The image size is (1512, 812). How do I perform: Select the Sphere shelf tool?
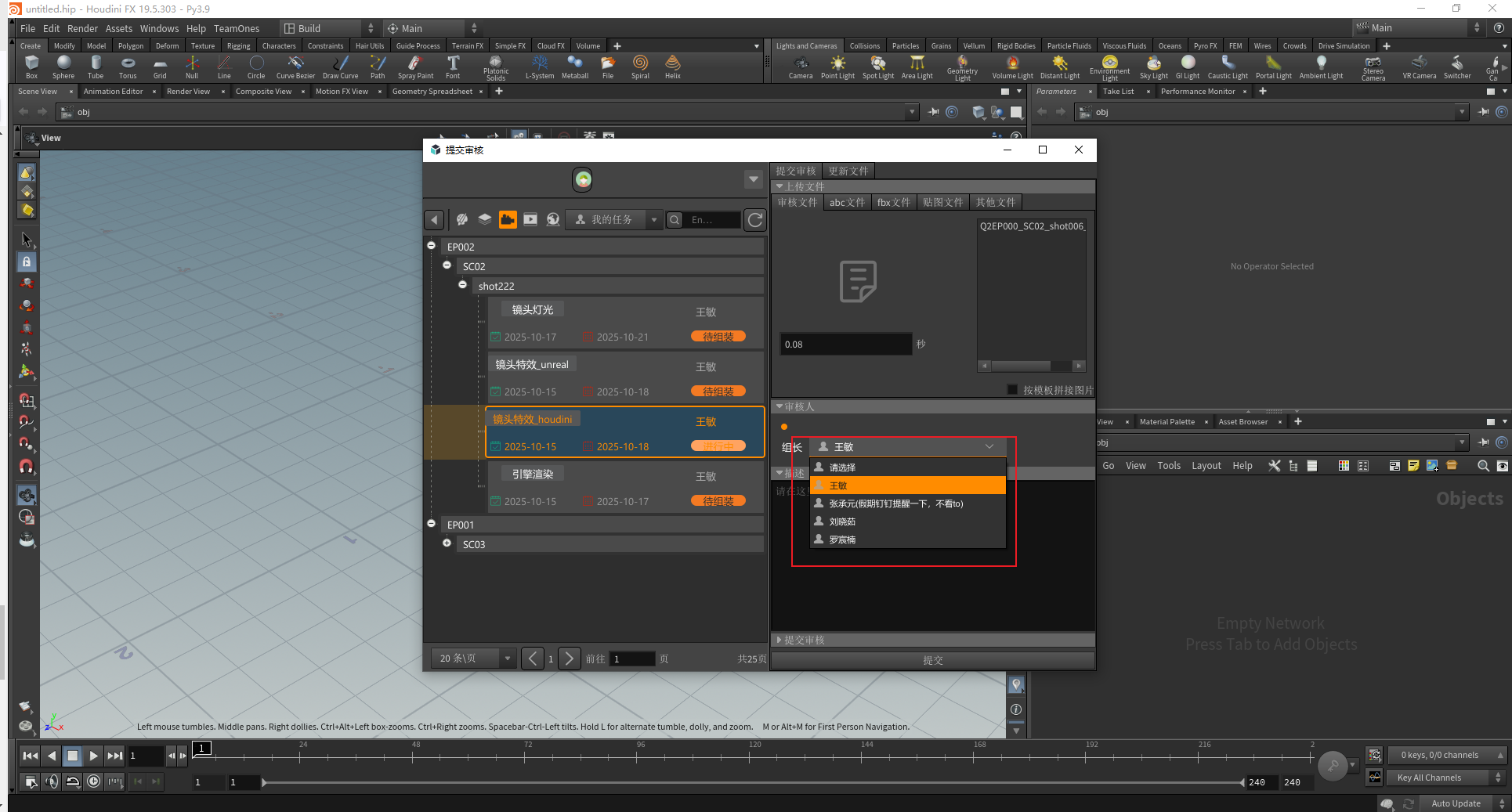63,66
